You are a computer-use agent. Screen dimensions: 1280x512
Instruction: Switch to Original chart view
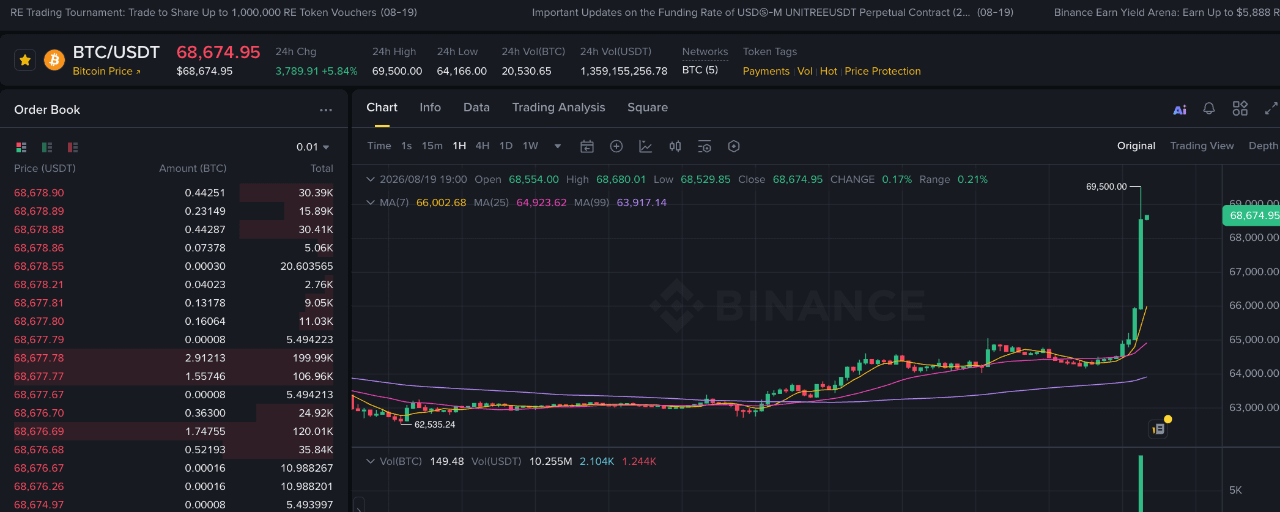coord(1136,146)
